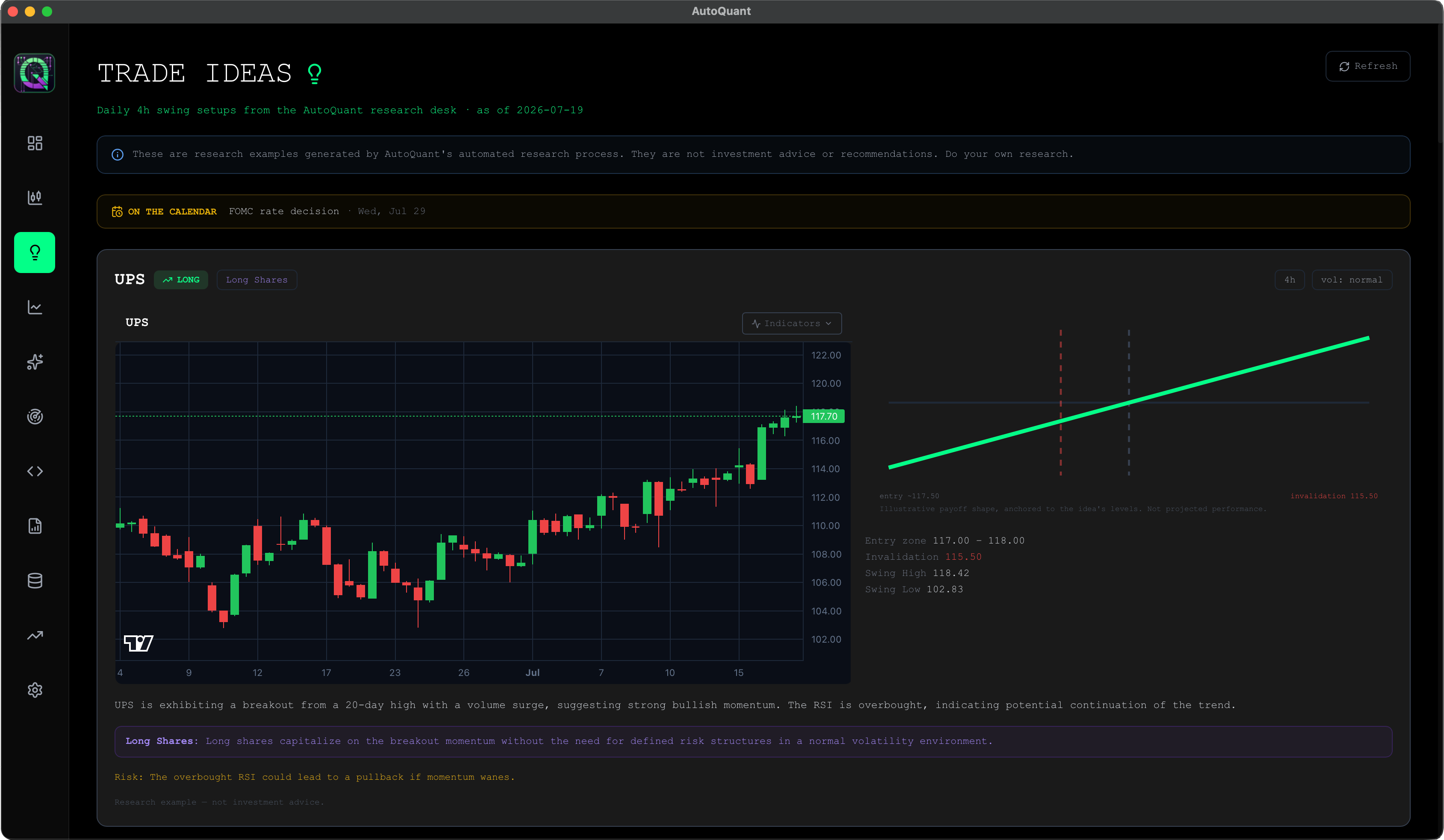Click the yellow macOS minimize button
The width and height of the screenshot is (1444, 840).
pyautogui.click(x=30, y=12)
